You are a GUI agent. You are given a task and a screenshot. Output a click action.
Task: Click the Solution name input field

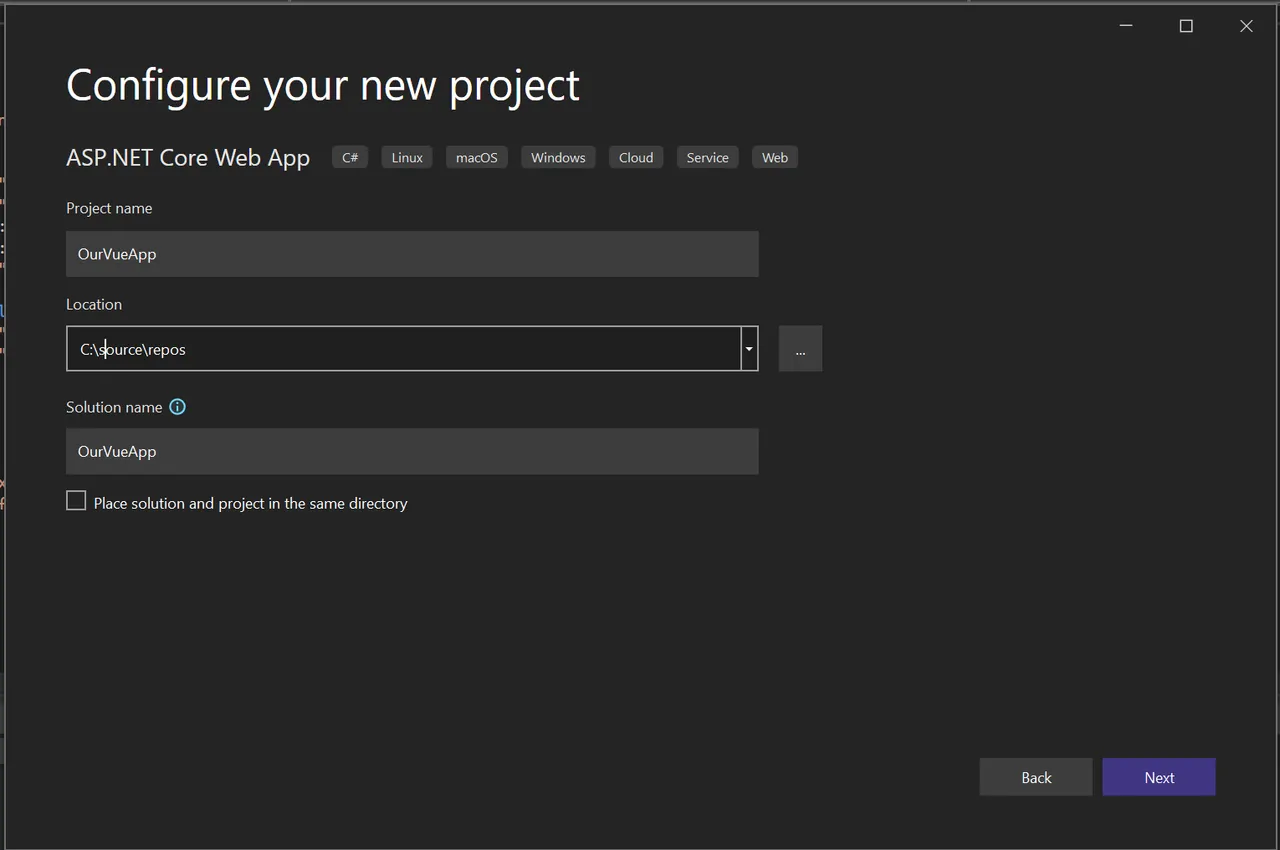coord(412,451)
